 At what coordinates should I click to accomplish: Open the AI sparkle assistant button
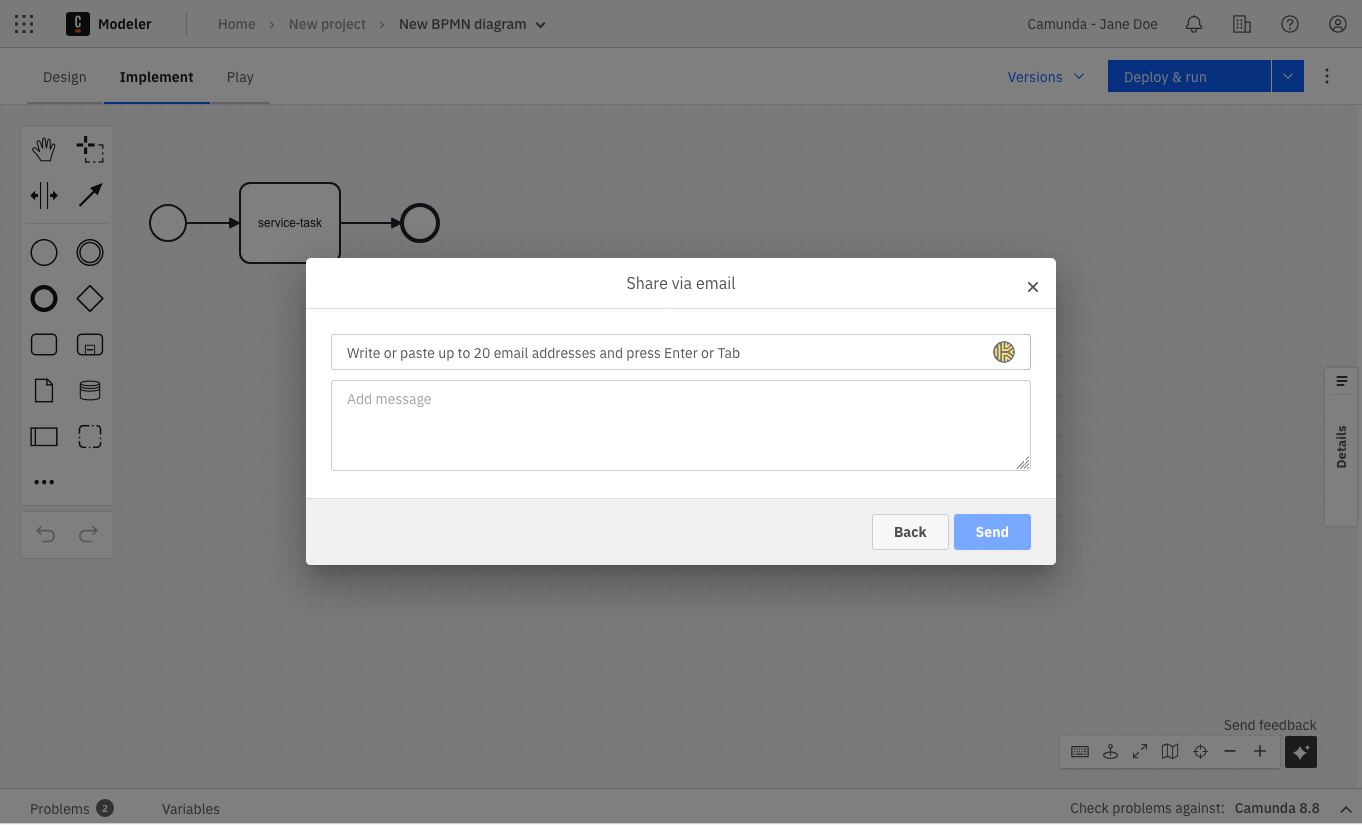(x=1300, y=752)
